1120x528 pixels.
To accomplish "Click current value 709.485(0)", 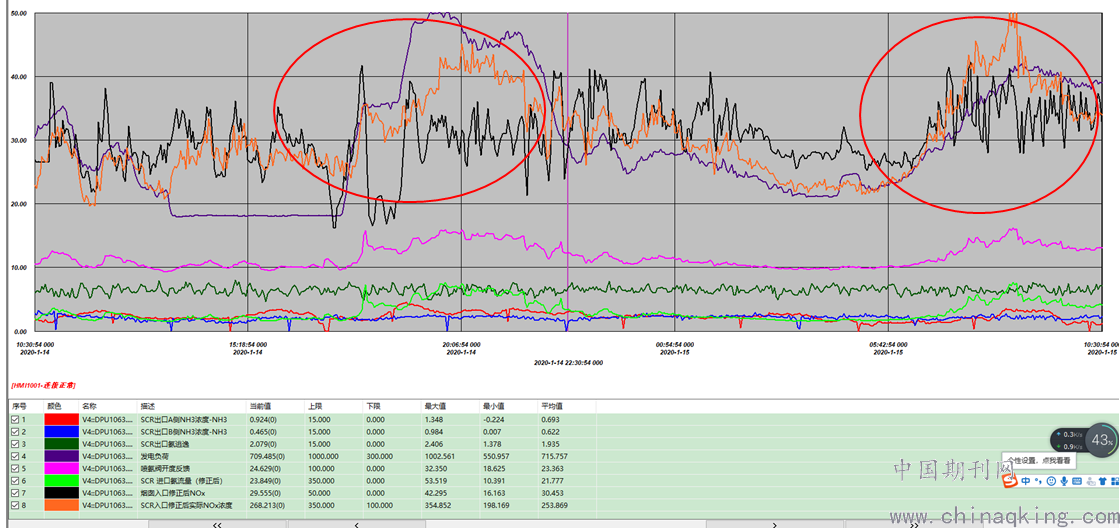I will (x=268, y=456).
